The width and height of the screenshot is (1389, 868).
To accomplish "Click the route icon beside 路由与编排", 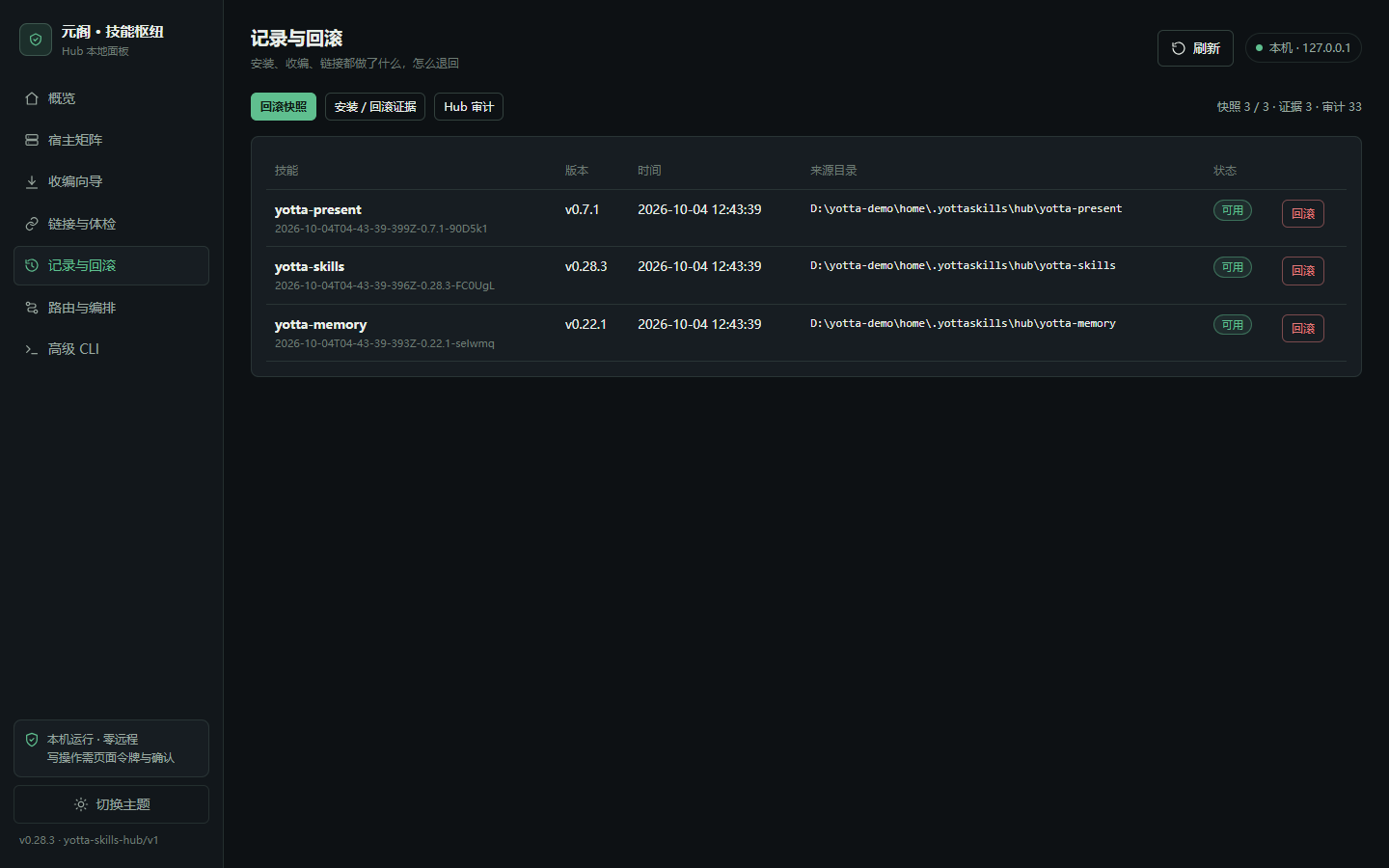I will tap(32, 308).
